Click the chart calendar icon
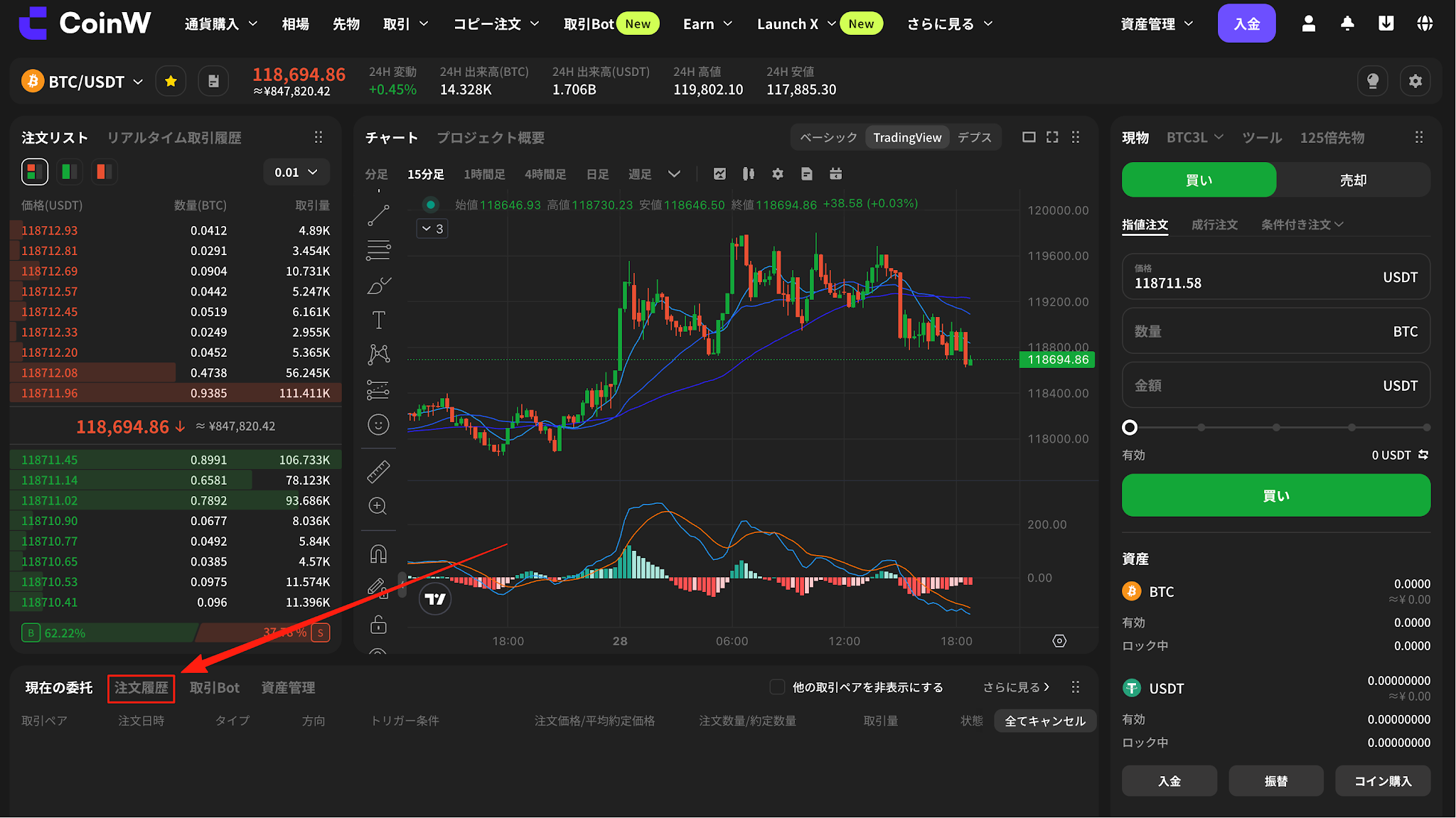 pos(835,174)
